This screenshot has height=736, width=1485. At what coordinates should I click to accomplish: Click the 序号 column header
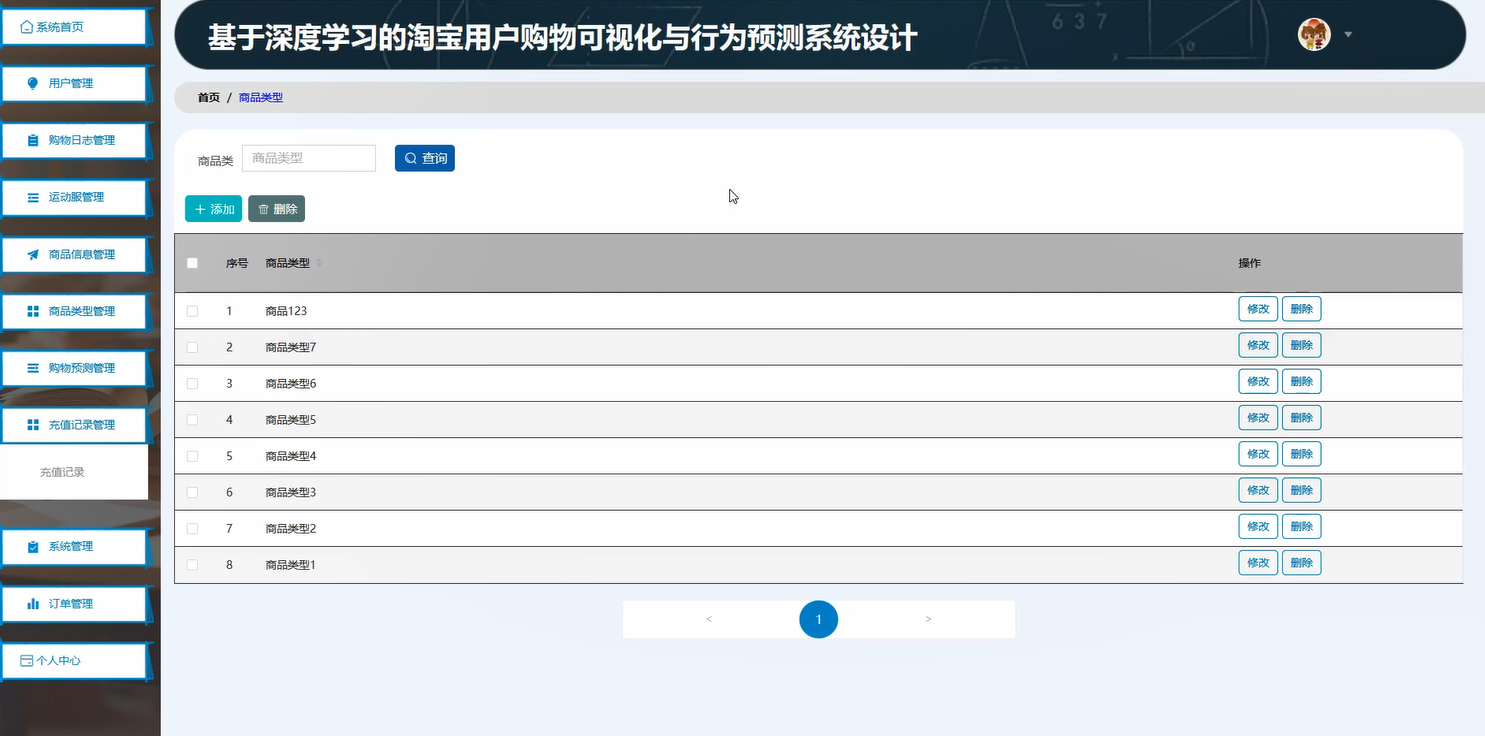[x=237, y=263]
